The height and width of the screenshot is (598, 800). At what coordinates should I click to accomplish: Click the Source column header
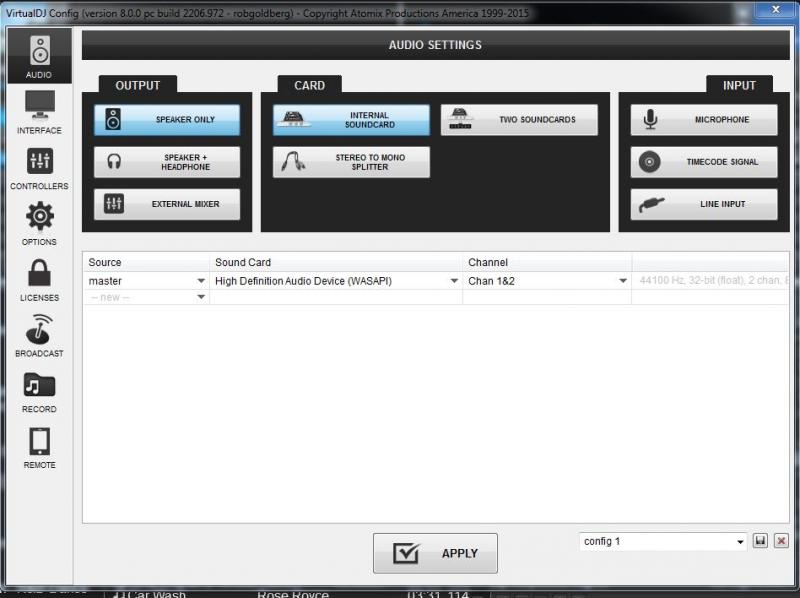pos(146,262)
